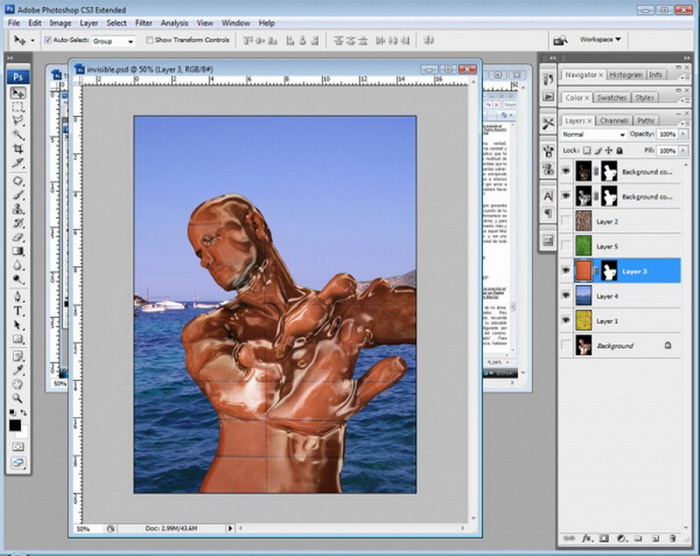Select the Lasso tool

click(18, 121)
